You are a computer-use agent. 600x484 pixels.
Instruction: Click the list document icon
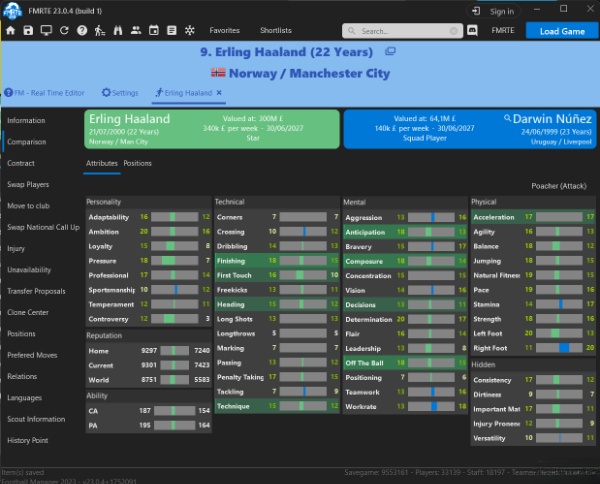pos(172,30)
